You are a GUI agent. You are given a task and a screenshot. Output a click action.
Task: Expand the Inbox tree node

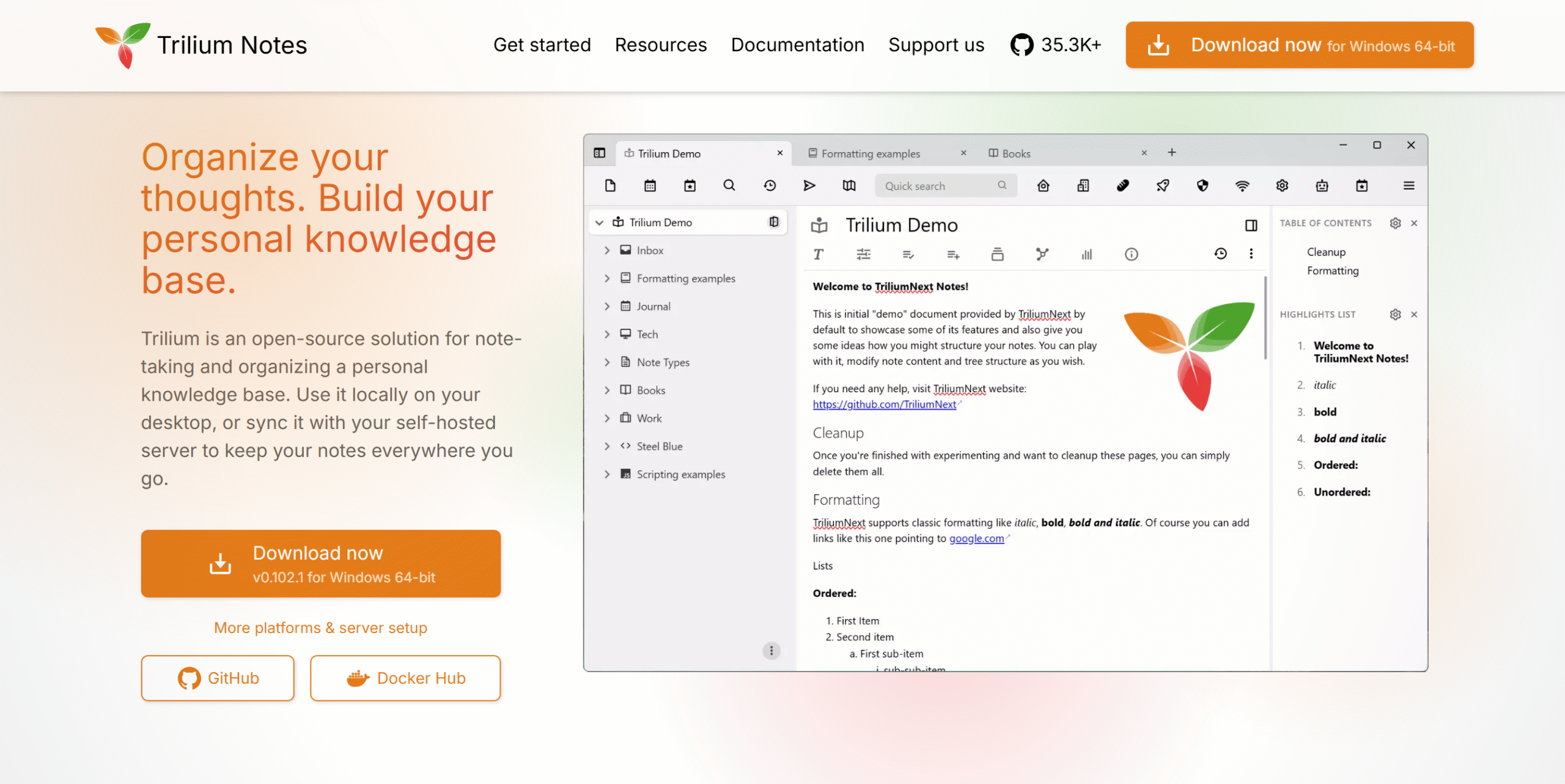607,251
